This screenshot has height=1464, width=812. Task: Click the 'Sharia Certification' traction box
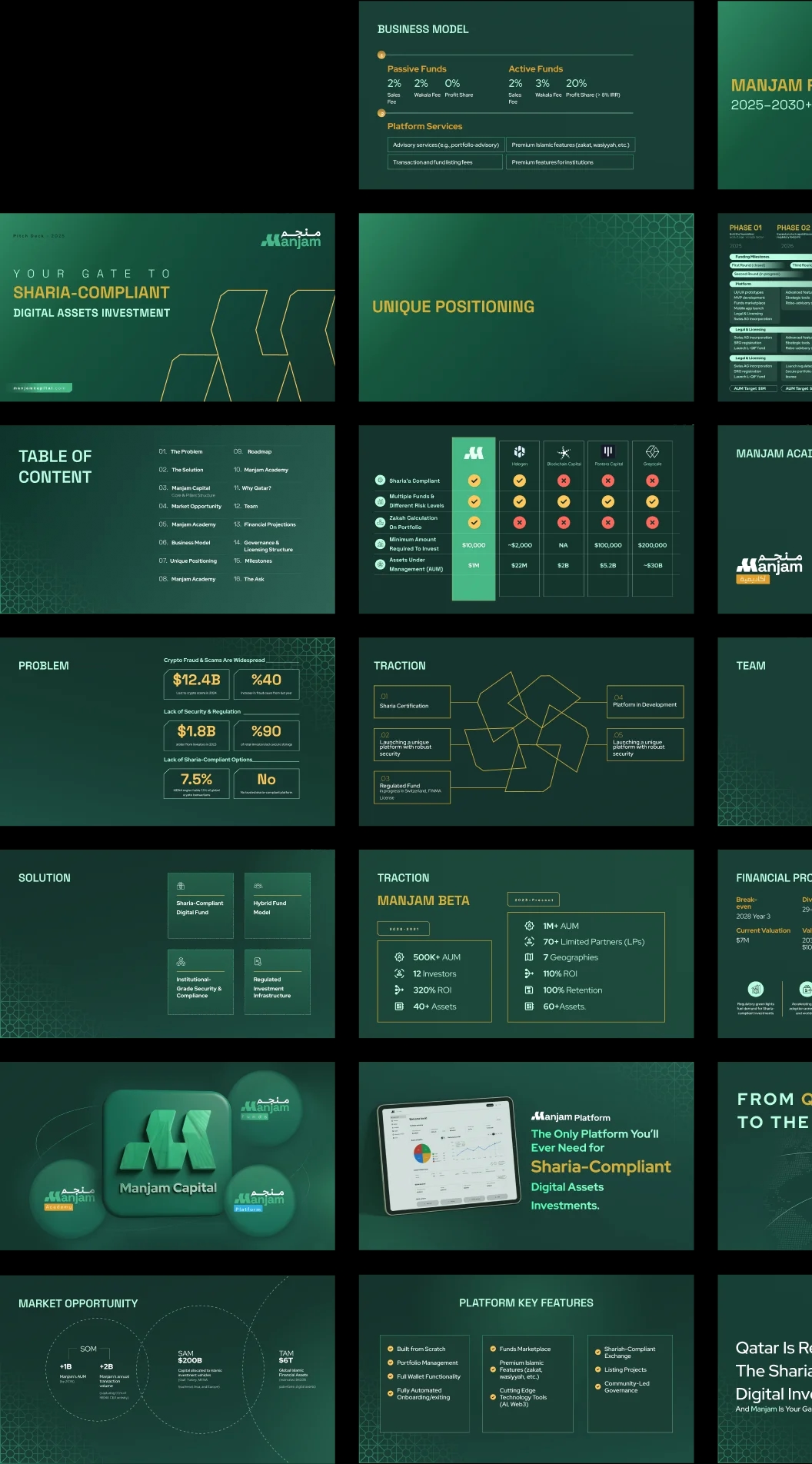[x=411, y=702]
